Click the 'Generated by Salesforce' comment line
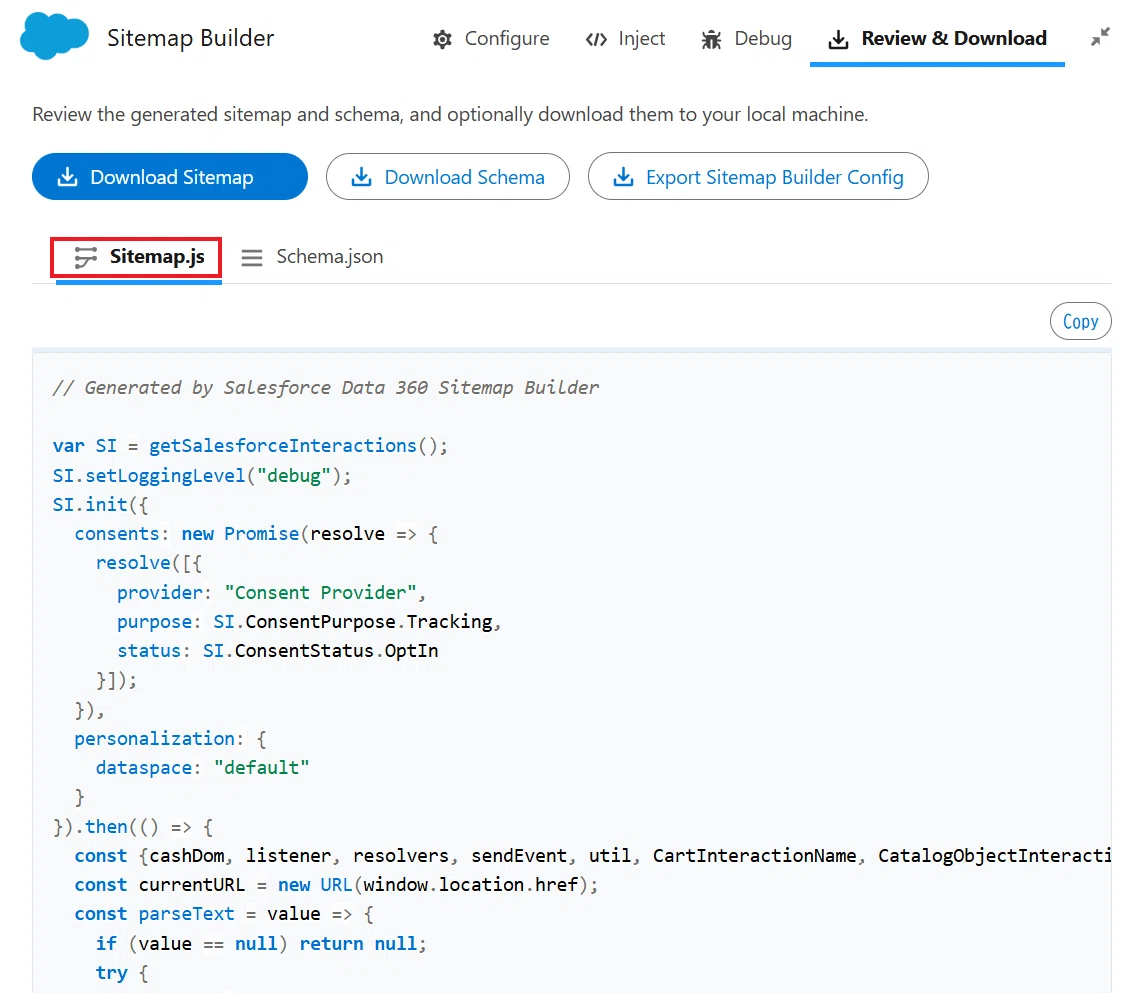The height and width of the screenshot is (993, 1144). [325, 387]
